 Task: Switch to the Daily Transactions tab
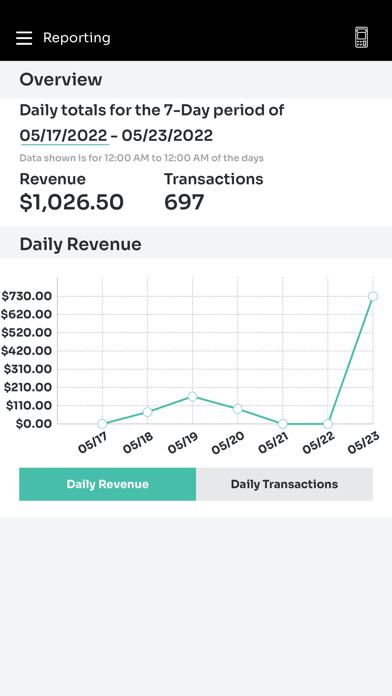[x=284, y=484]
